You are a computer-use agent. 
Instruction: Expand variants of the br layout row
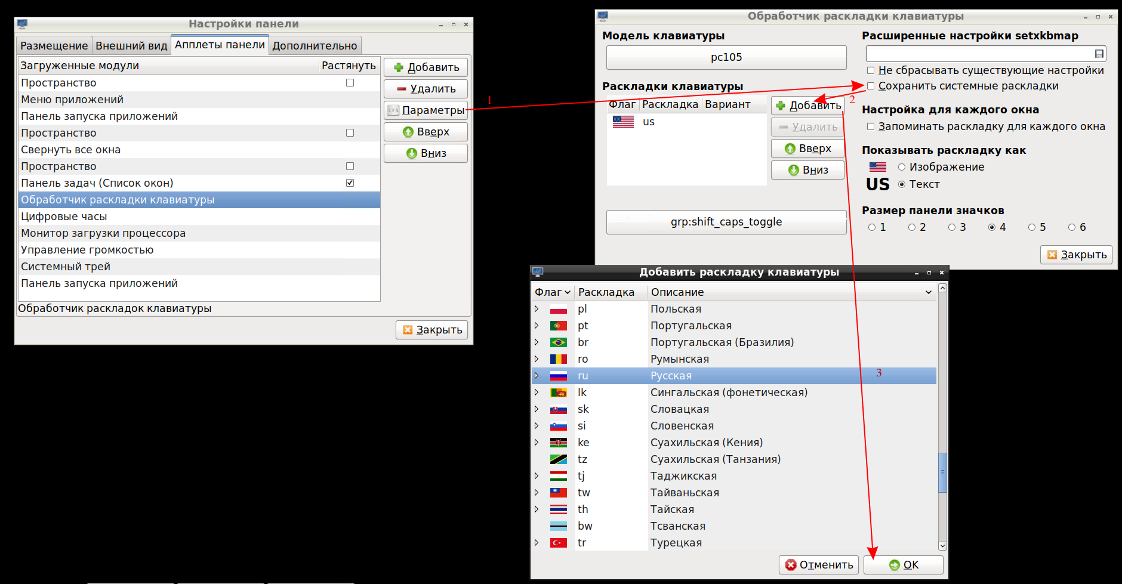point(537,343)
